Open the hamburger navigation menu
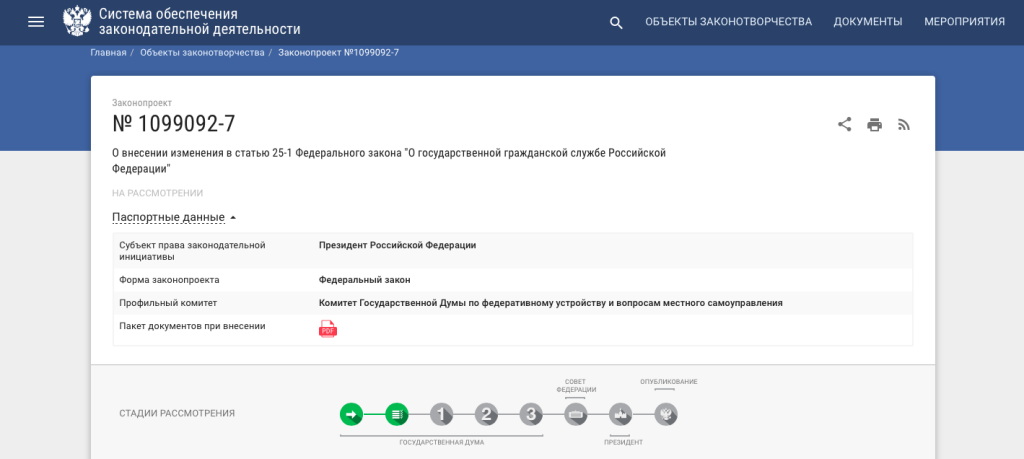 (36, 22)
